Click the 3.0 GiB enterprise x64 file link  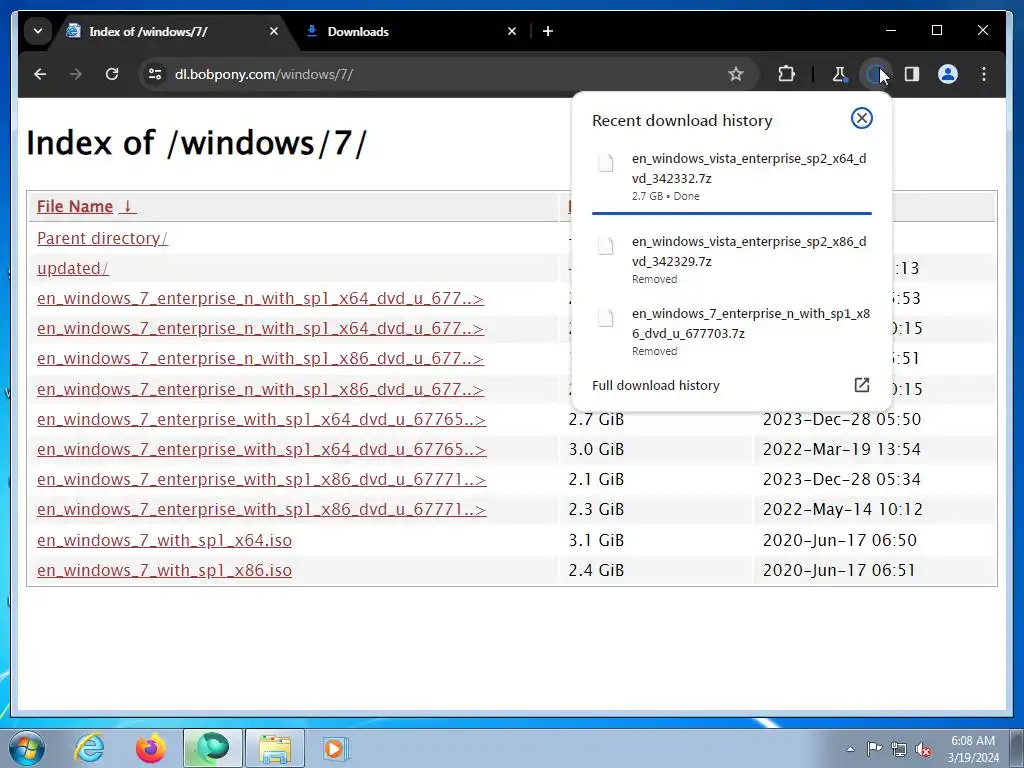[x=261, y=449]
